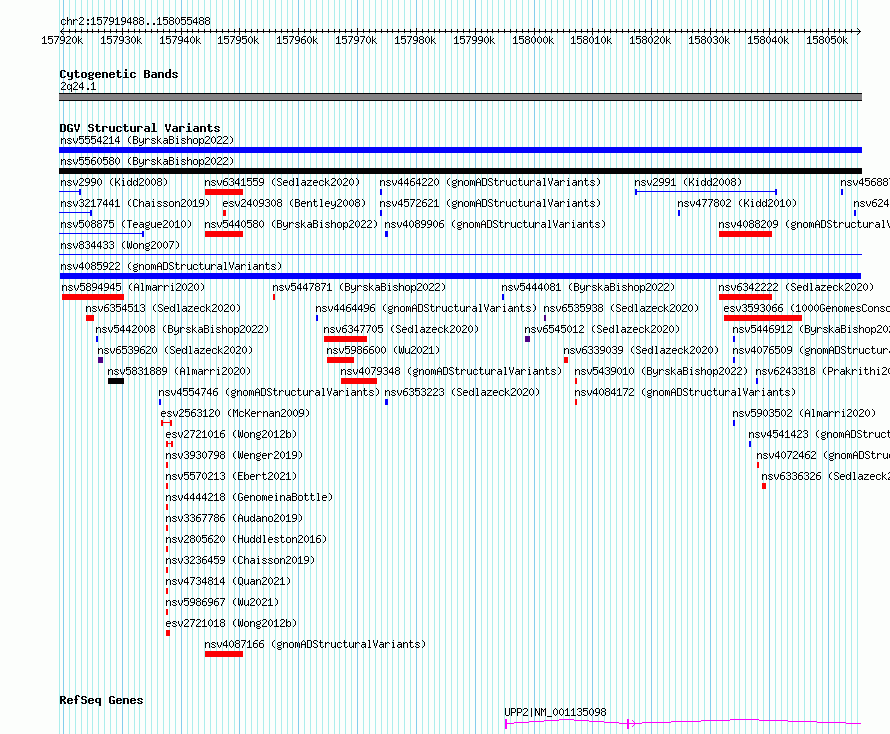Open nsv6347705 (Sedlazeck2020) entry
This screenshot has height=734, width=890.
coord(401,329)
